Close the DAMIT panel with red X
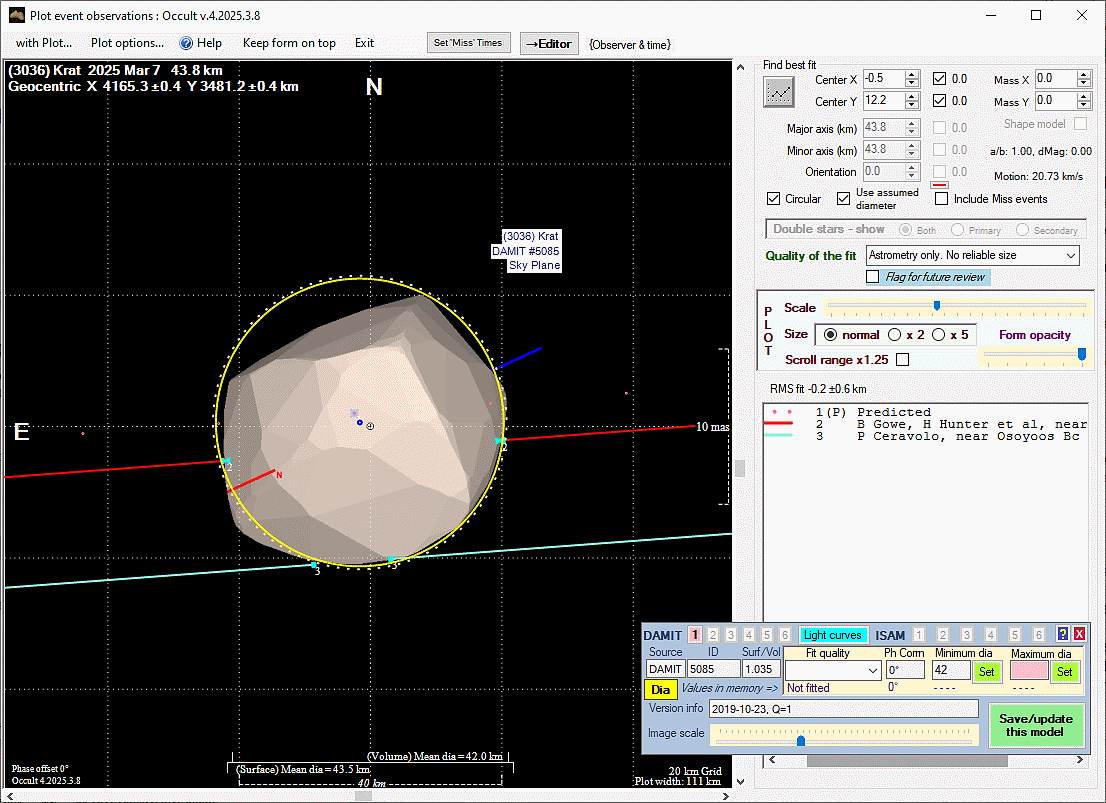The image size is (1106, 803). tap(1079, 634)
